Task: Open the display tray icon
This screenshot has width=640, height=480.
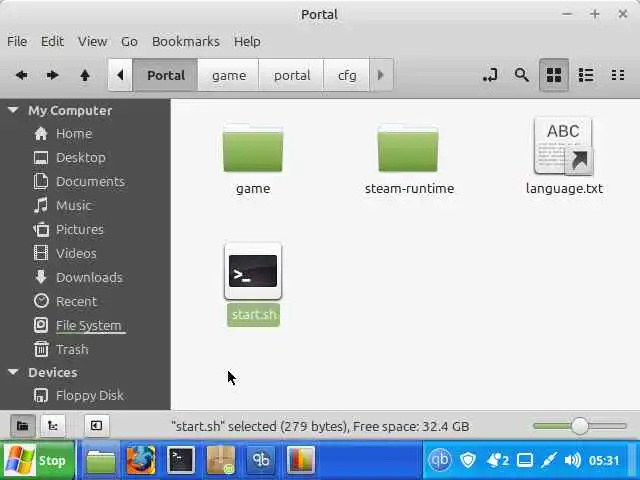Action: [x=524, y=460]
